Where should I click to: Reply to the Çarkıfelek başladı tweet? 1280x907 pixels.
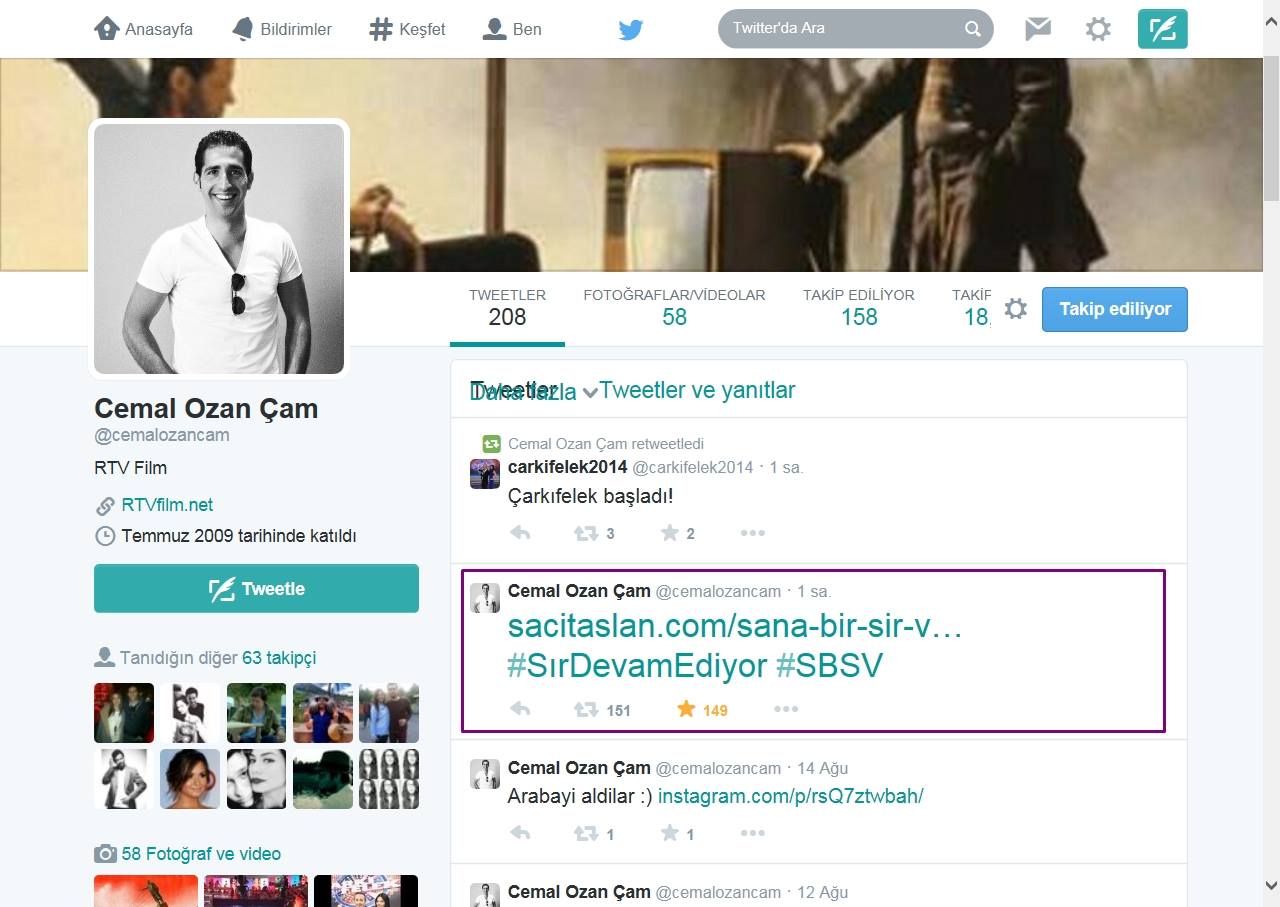click(520, 533)
